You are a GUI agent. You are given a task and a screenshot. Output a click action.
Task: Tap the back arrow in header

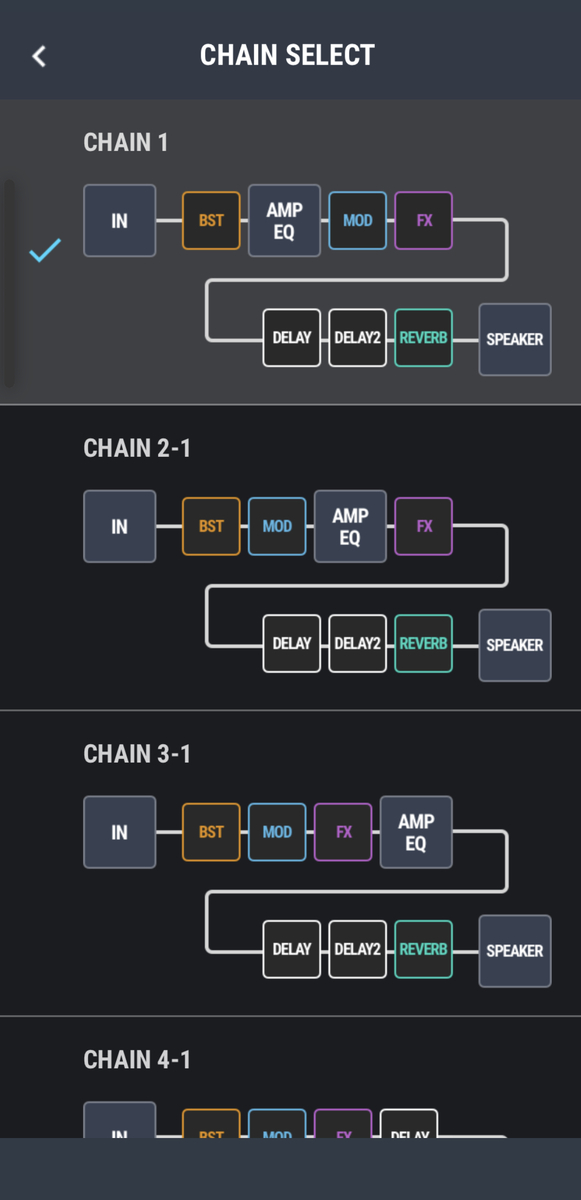(39, 56)
